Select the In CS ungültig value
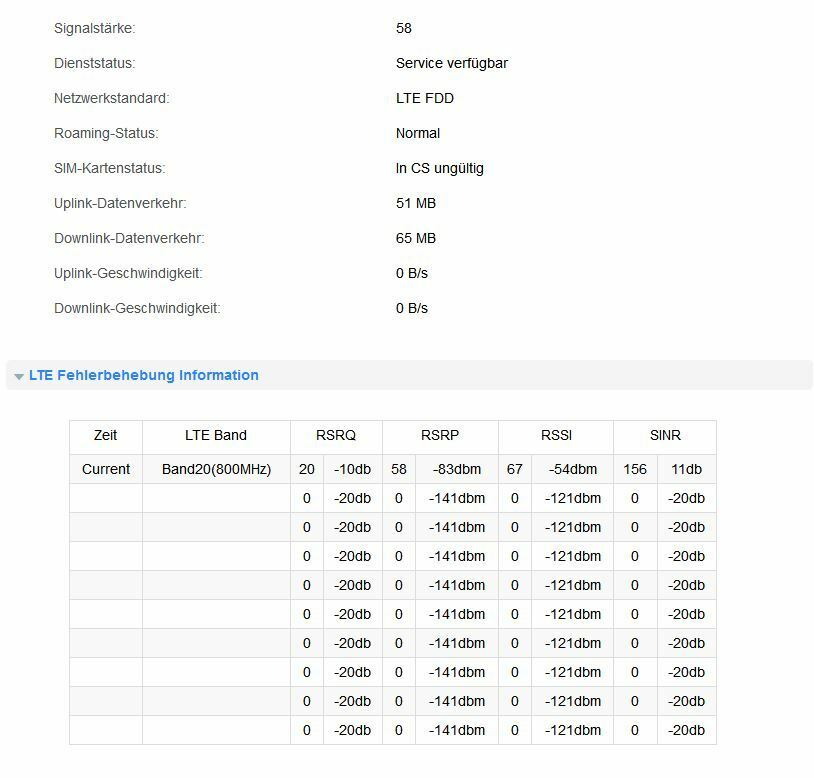This screenshot has height=778, width=814. [440, 168]
